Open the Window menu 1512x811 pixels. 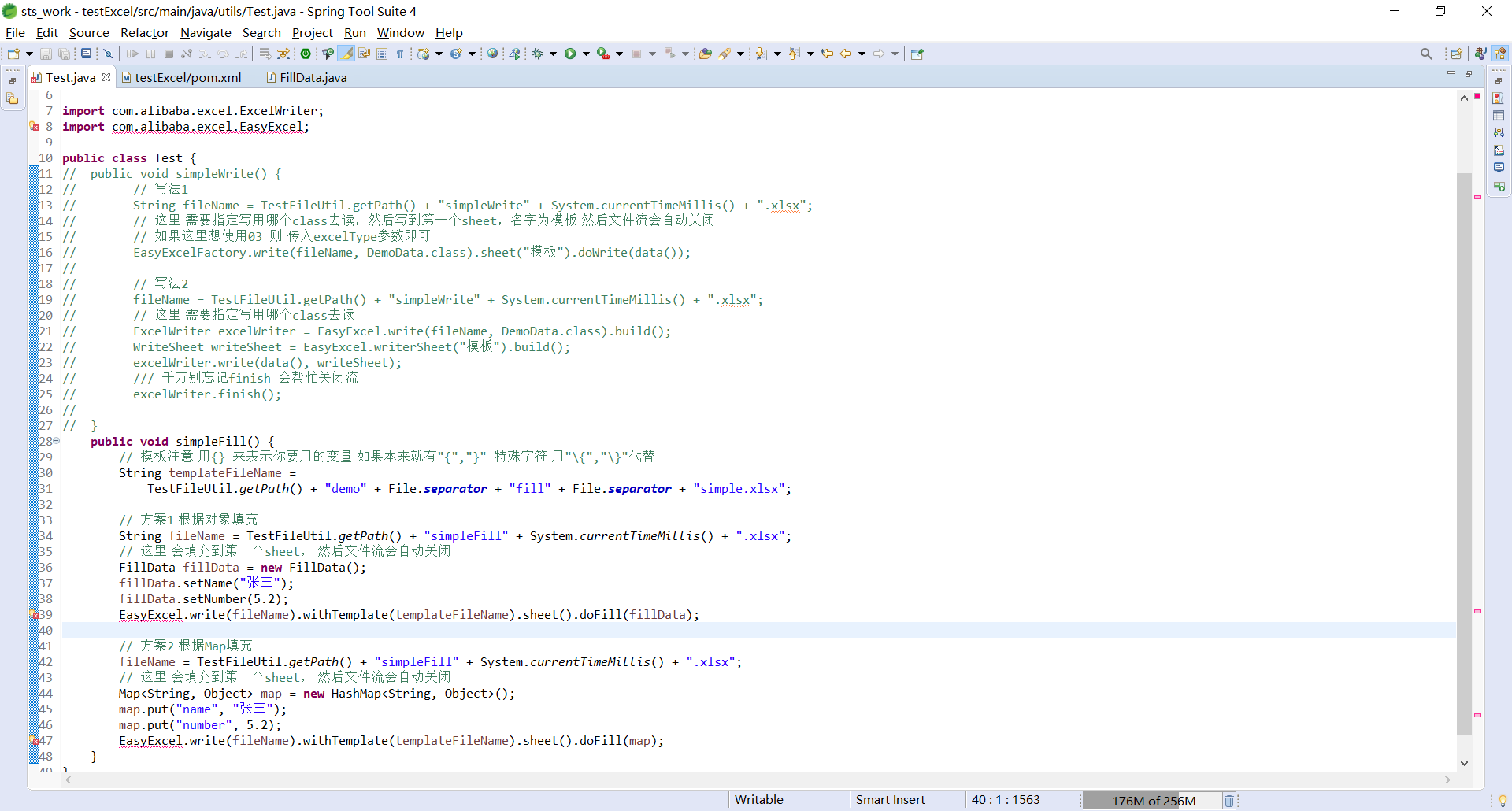coord(400,32)
